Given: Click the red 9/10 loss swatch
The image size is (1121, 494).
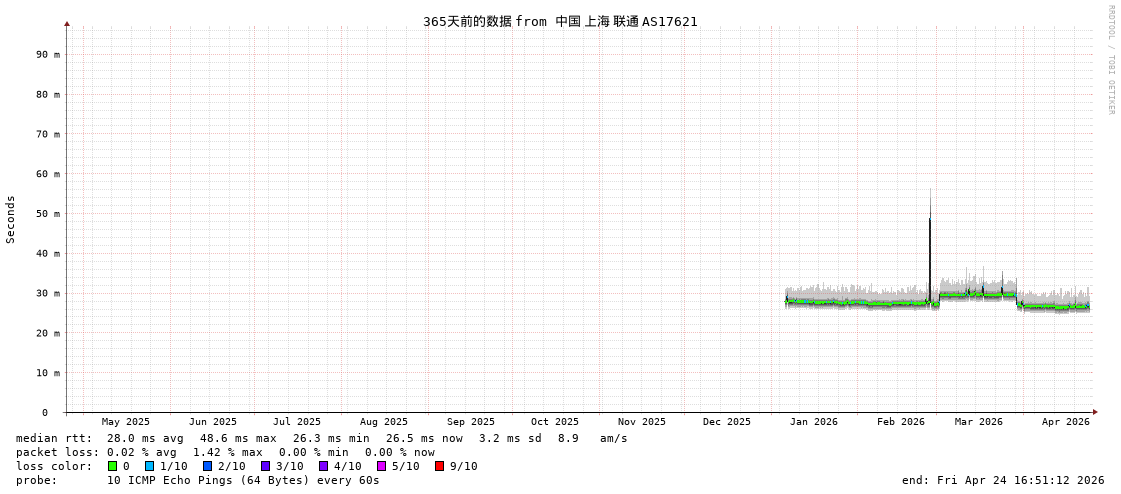Looking at the screenshot, I should click(x=439, y=466).
